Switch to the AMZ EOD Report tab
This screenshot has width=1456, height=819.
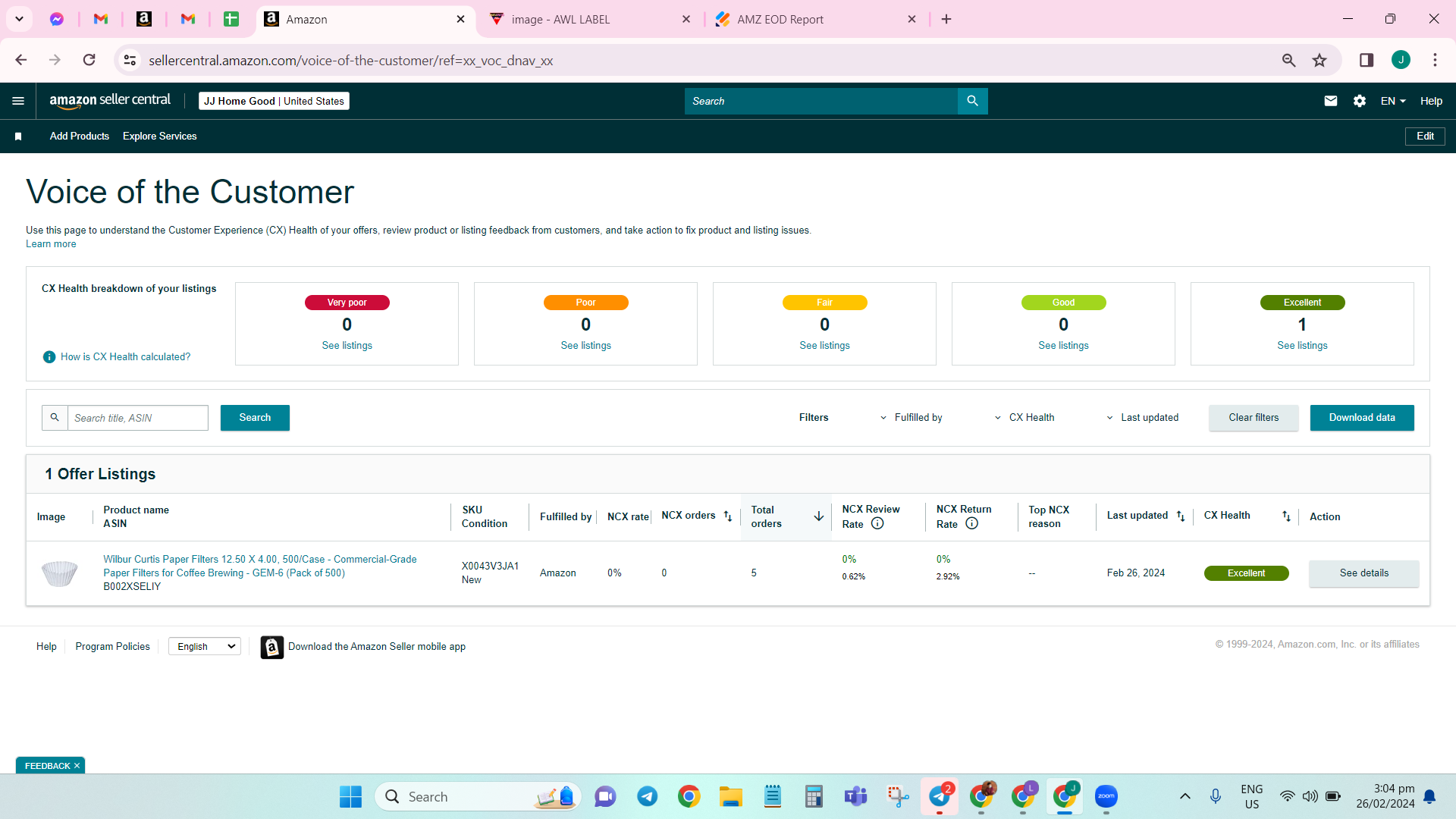click(780, 20)
